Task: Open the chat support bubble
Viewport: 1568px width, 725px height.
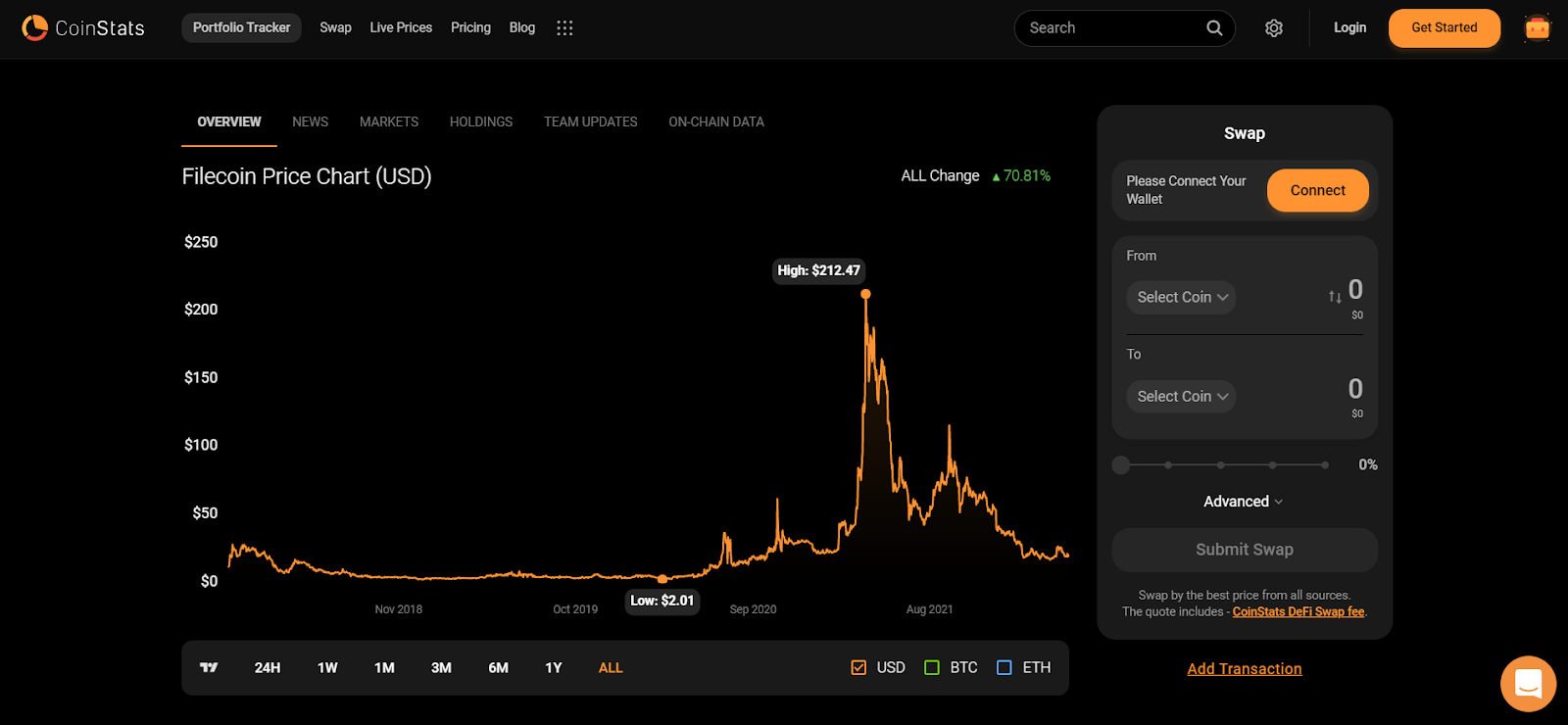Action: 1528,684
